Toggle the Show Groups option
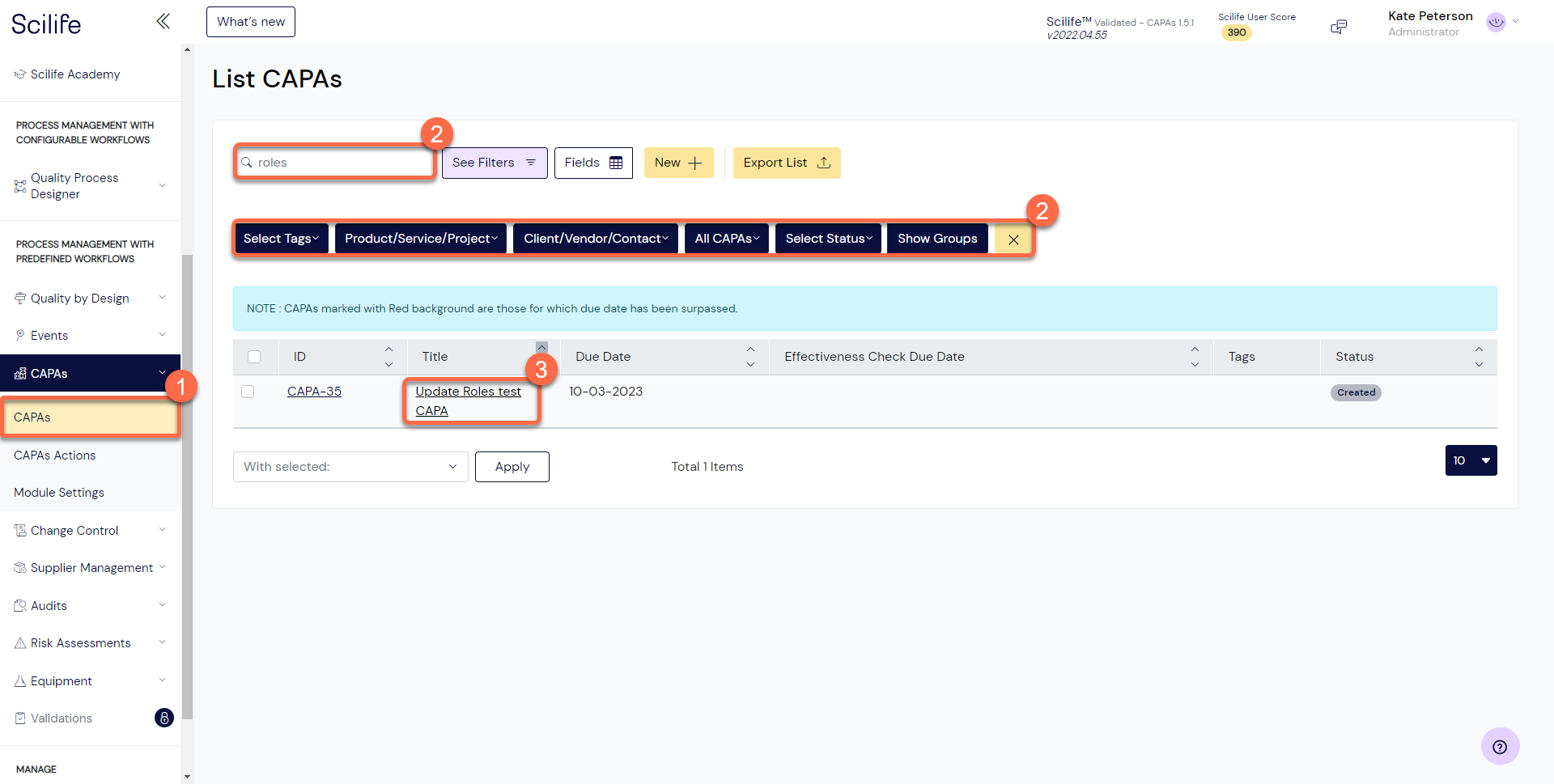1554x784 pixels. click(x=936, y=238)
